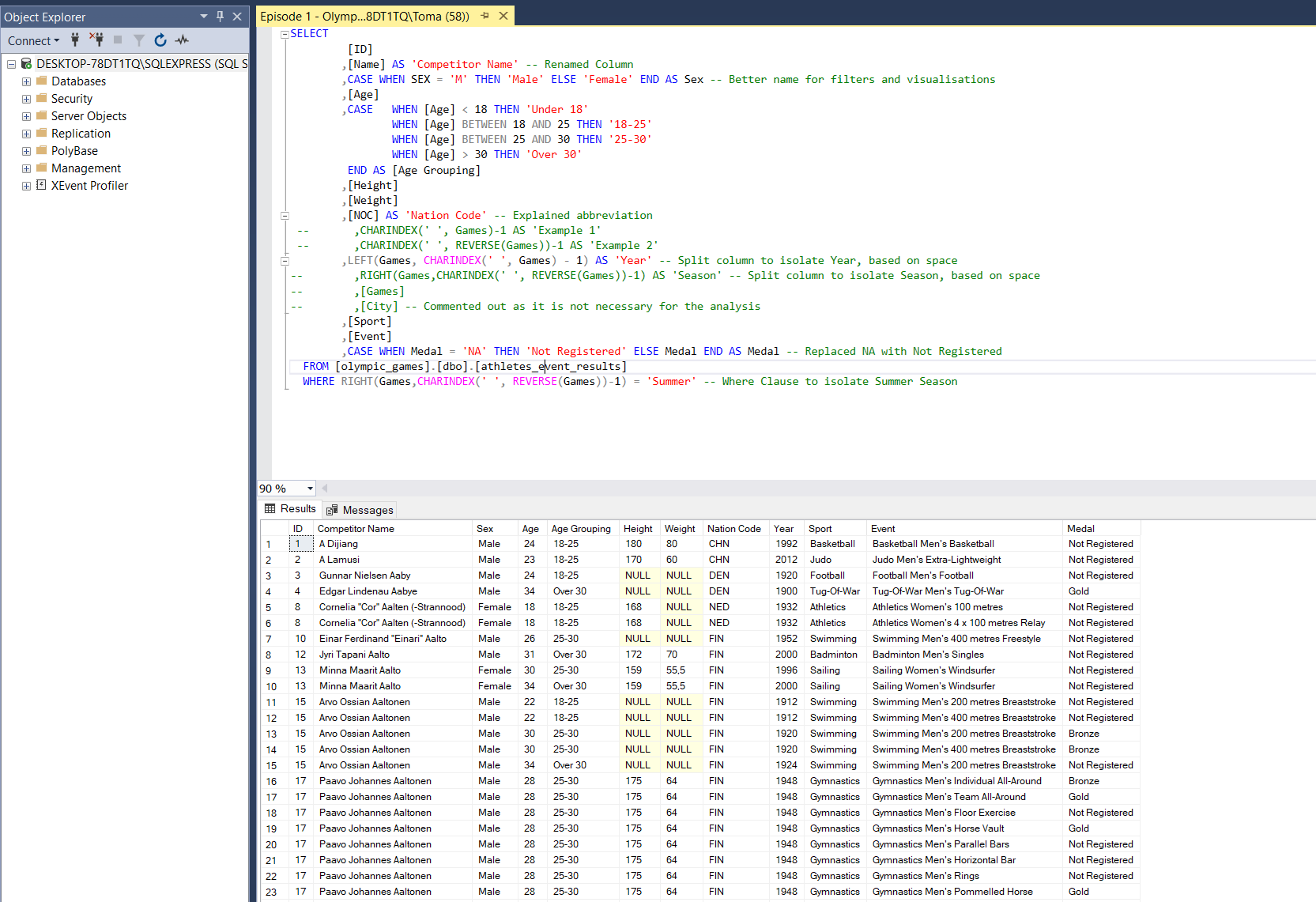Image resolution: width=1316 pixels, height=902 pixels.
Task: Collapse the outline block at the LEFT(Games line
Action: pos(285,261)
